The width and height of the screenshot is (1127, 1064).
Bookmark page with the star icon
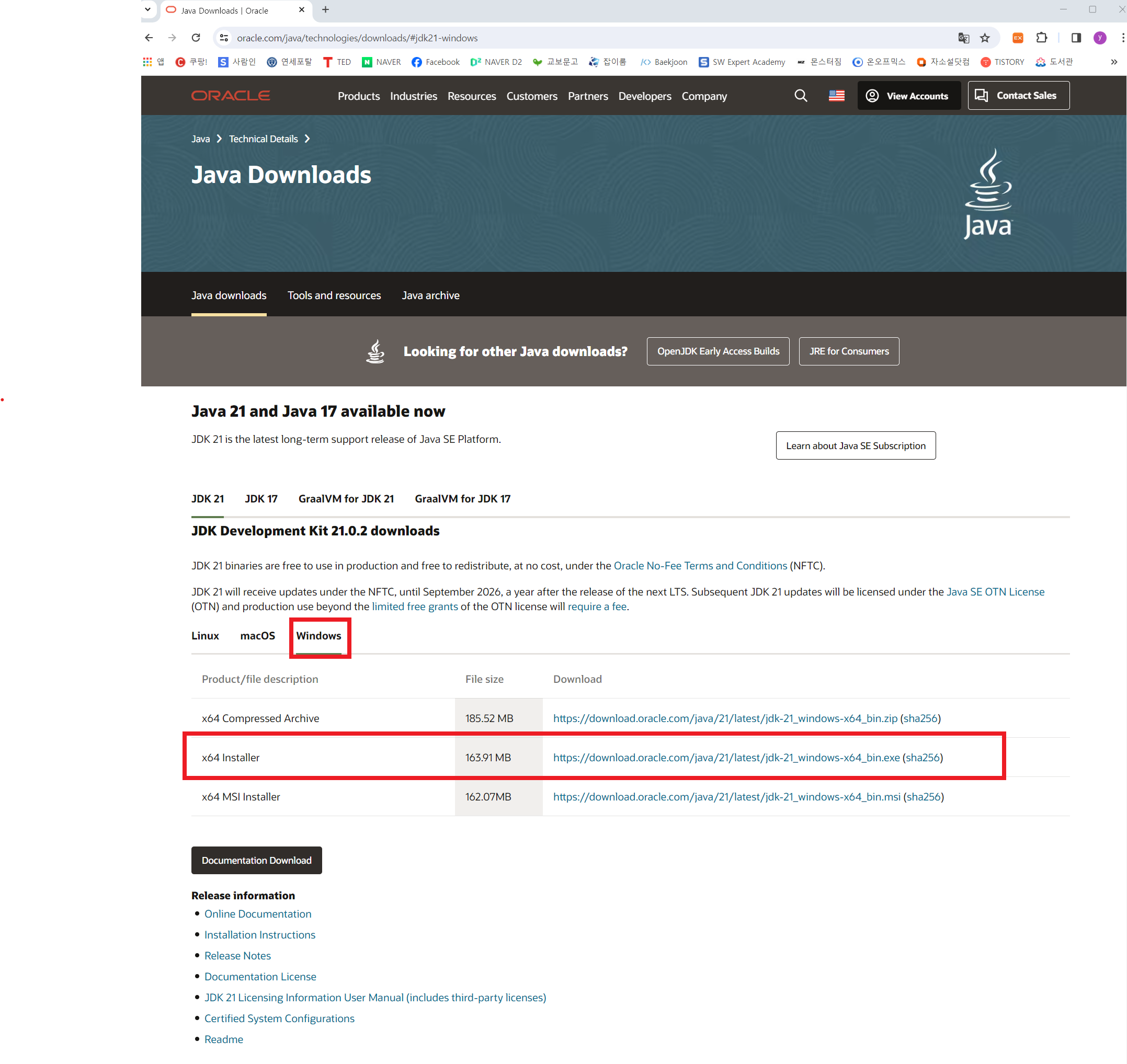[x=985, y=38]
